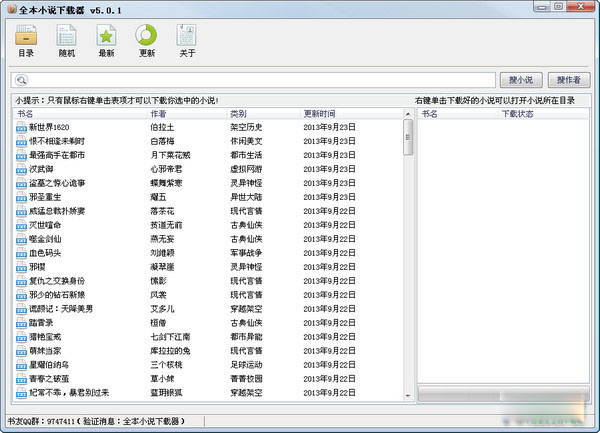Click author 月下菜花贼
This screenshot has width=600, height=433.
pos(170,155)
